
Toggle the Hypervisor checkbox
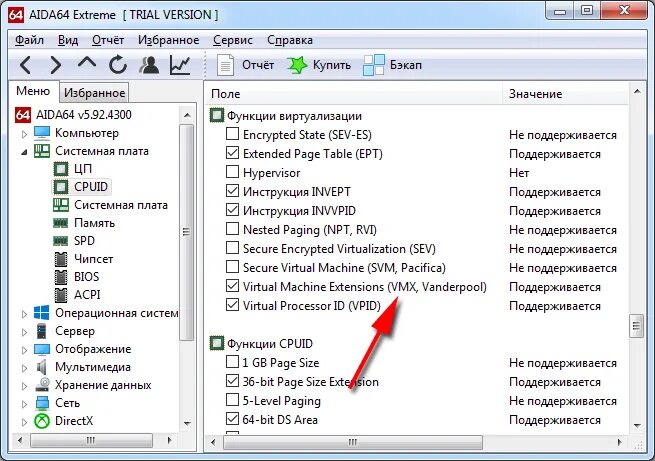[x=232, y=172]
